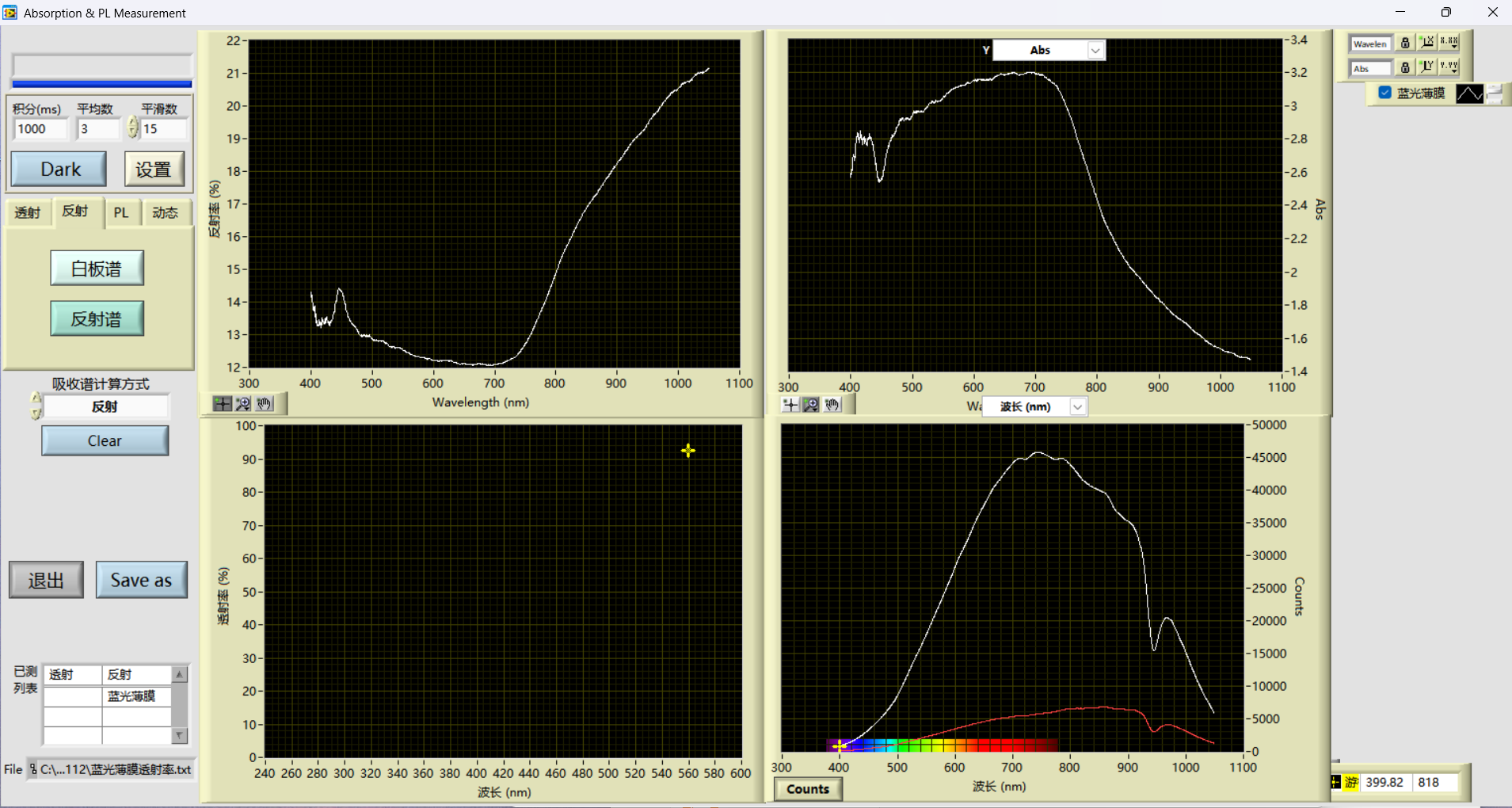Click the 积分(ms) input field
Screen dimensions: 1512x808
point(40,129)
